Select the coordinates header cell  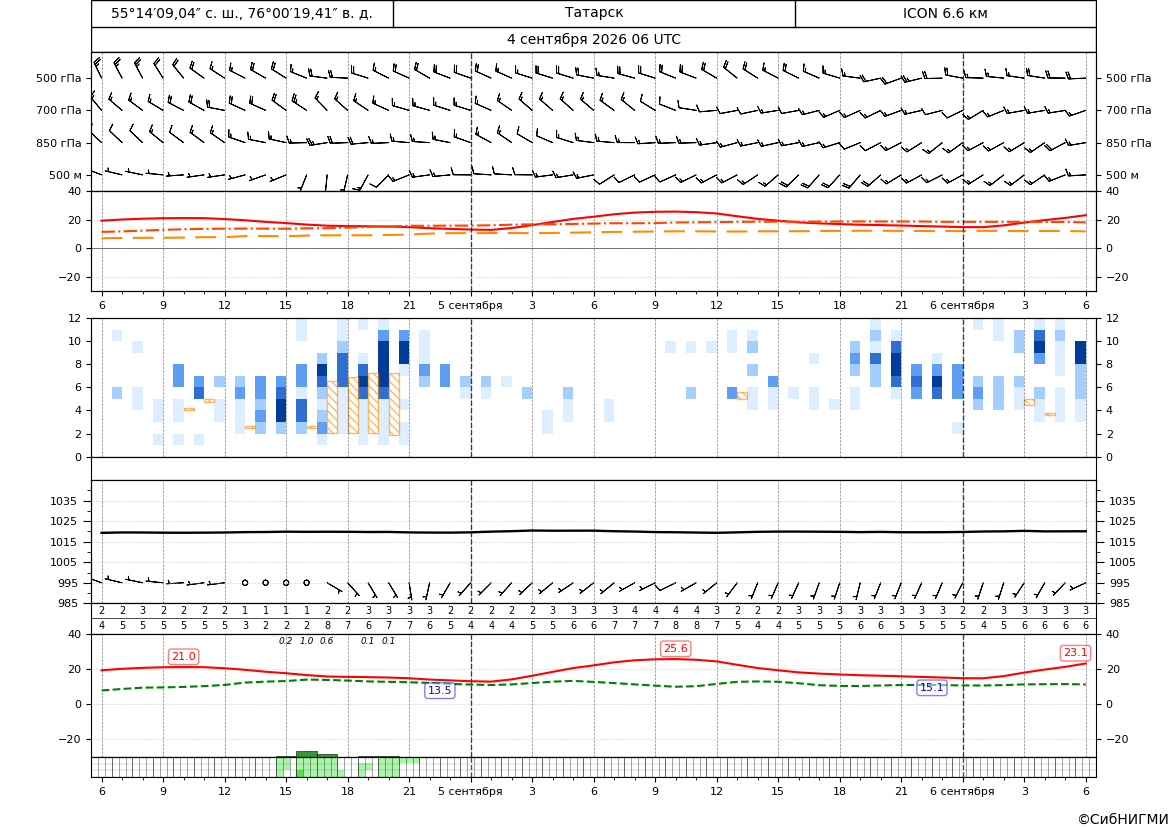(x=242, y=13)
